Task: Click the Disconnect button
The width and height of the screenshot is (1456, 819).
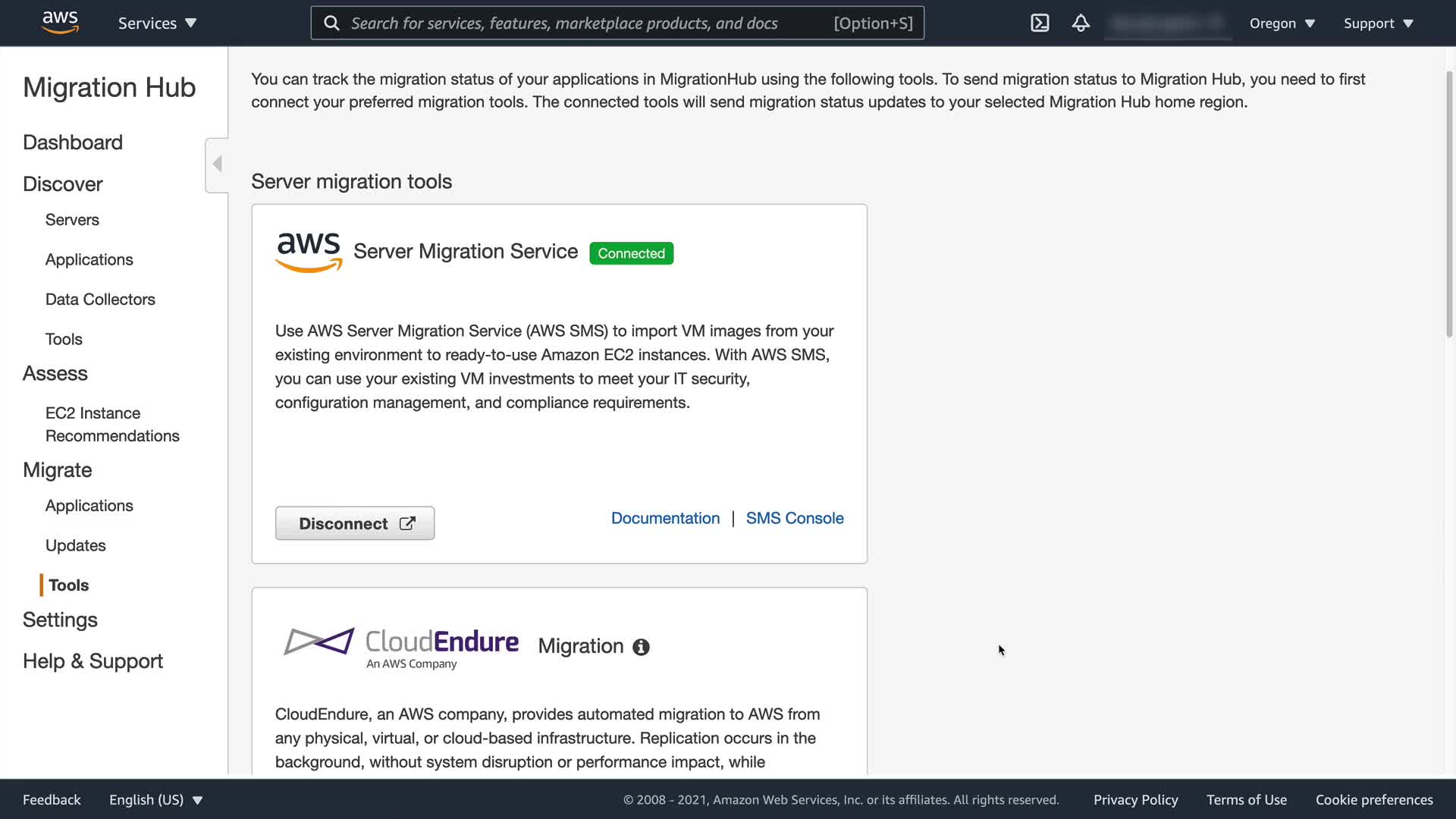Action: coord(355,523)
